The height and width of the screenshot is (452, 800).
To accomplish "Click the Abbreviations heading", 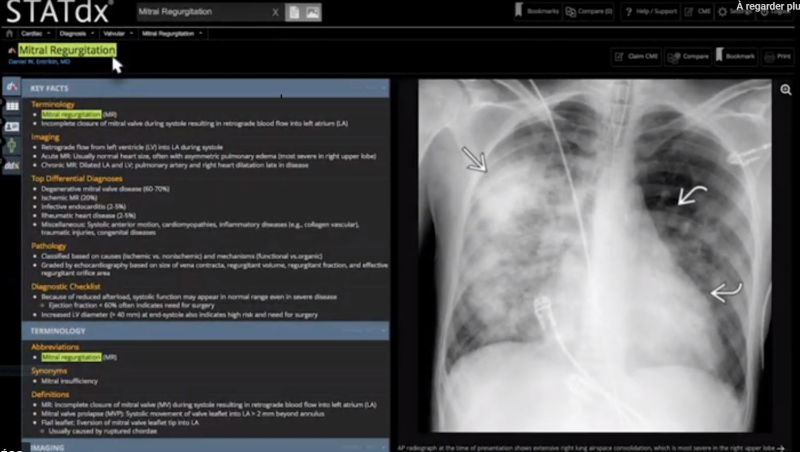I will pos(55,347).
